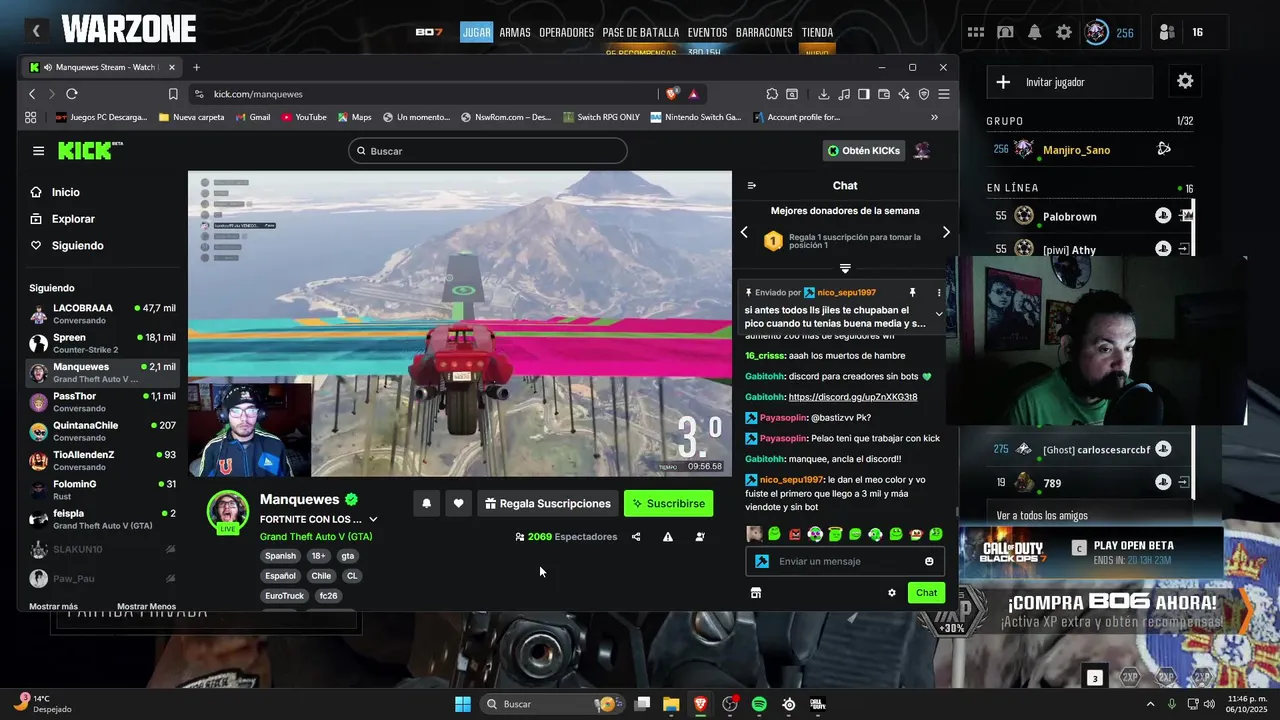Open Brave Wallet icon
Viewport: 1280px width, 720px height.
tap(884, 94)
